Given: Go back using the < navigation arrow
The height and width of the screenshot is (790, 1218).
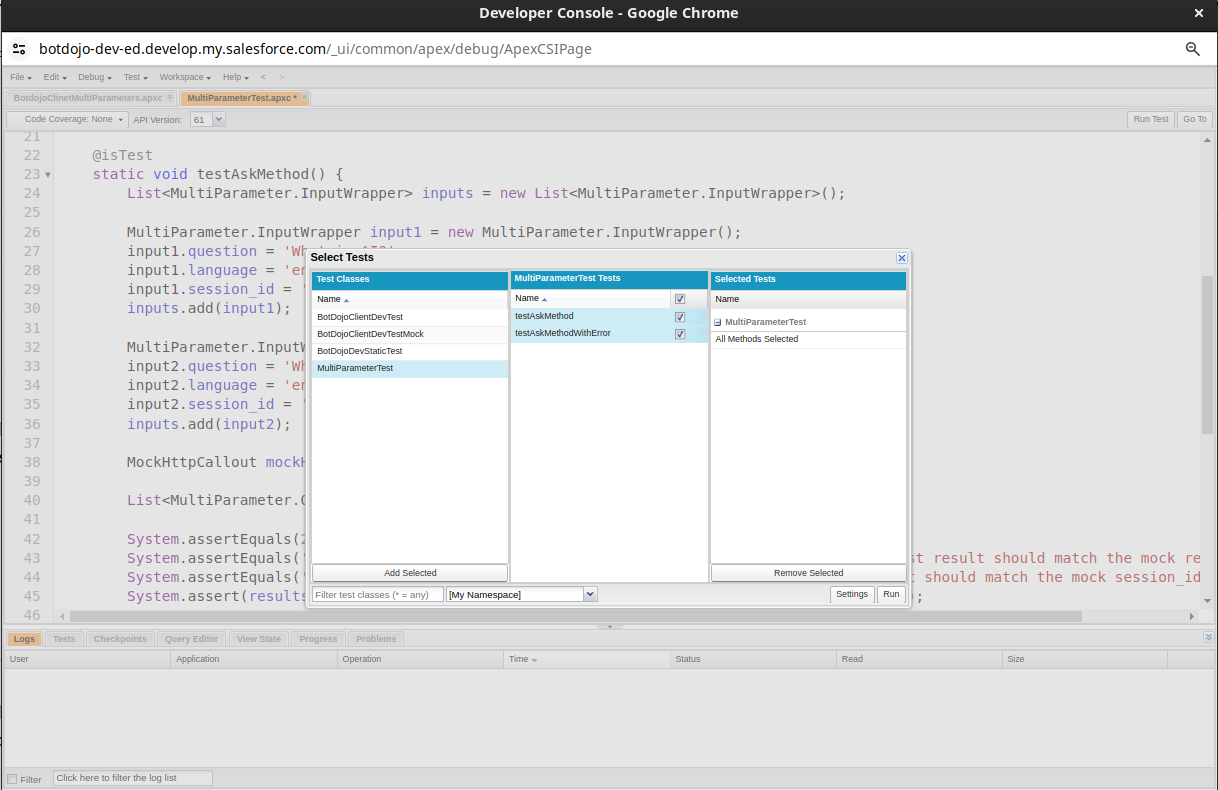Looking at the screenshot, I should click(x=263, y=77).
